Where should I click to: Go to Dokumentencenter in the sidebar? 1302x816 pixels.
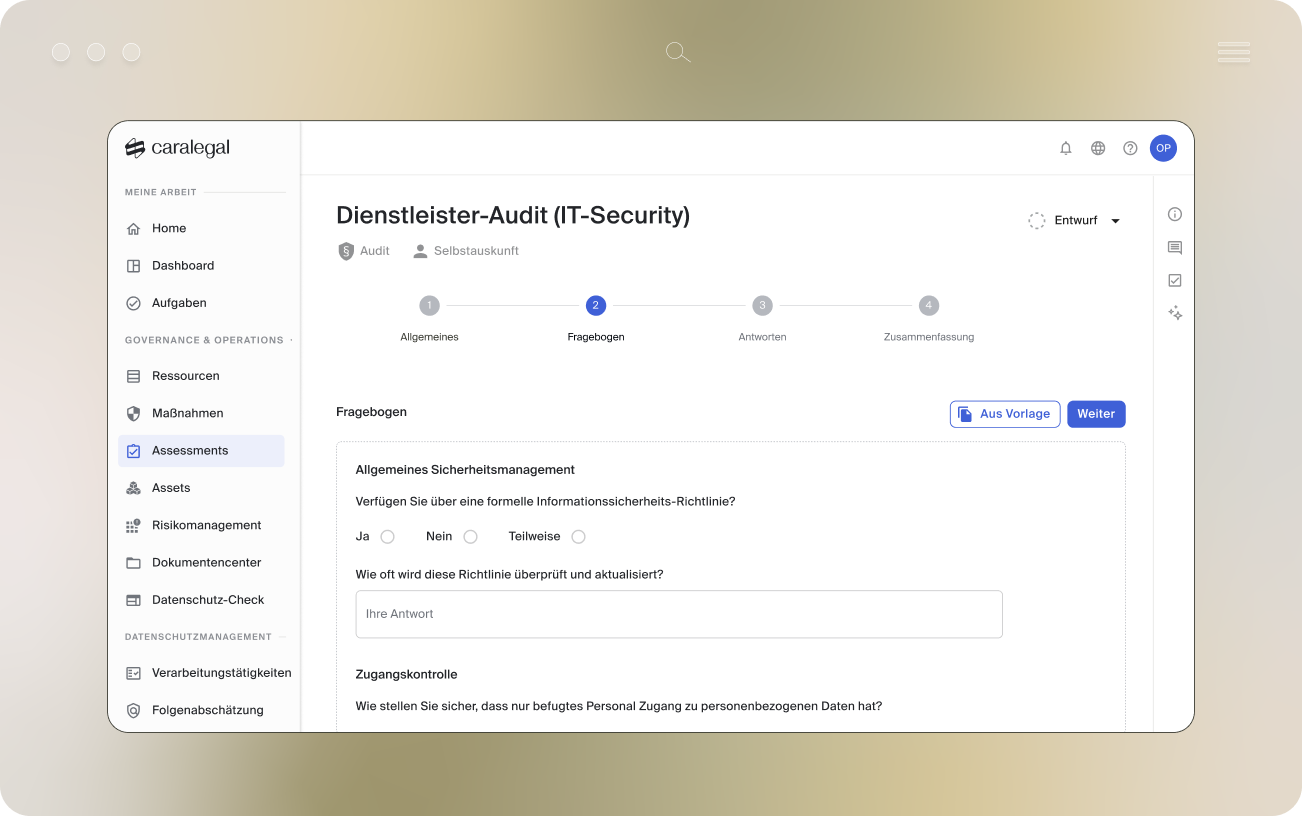[x=206, y=562]
